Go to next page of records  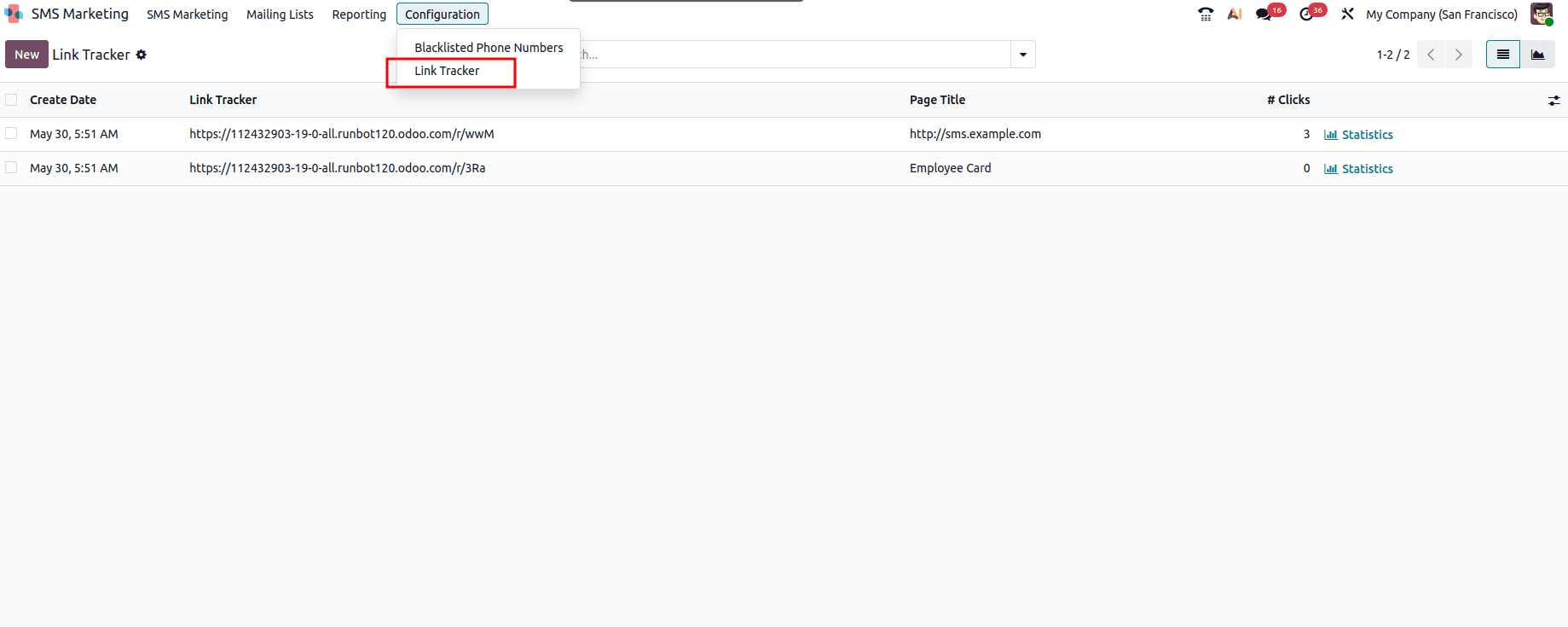click(1459, 55)
